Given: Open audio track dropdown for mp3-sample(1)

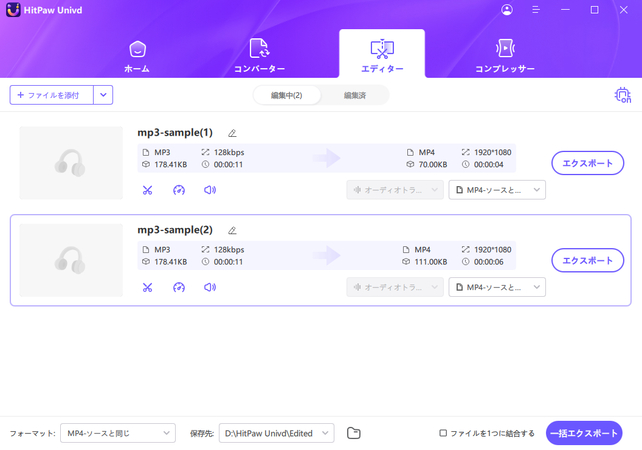Looking at the screenshot, I should [395, 190].
